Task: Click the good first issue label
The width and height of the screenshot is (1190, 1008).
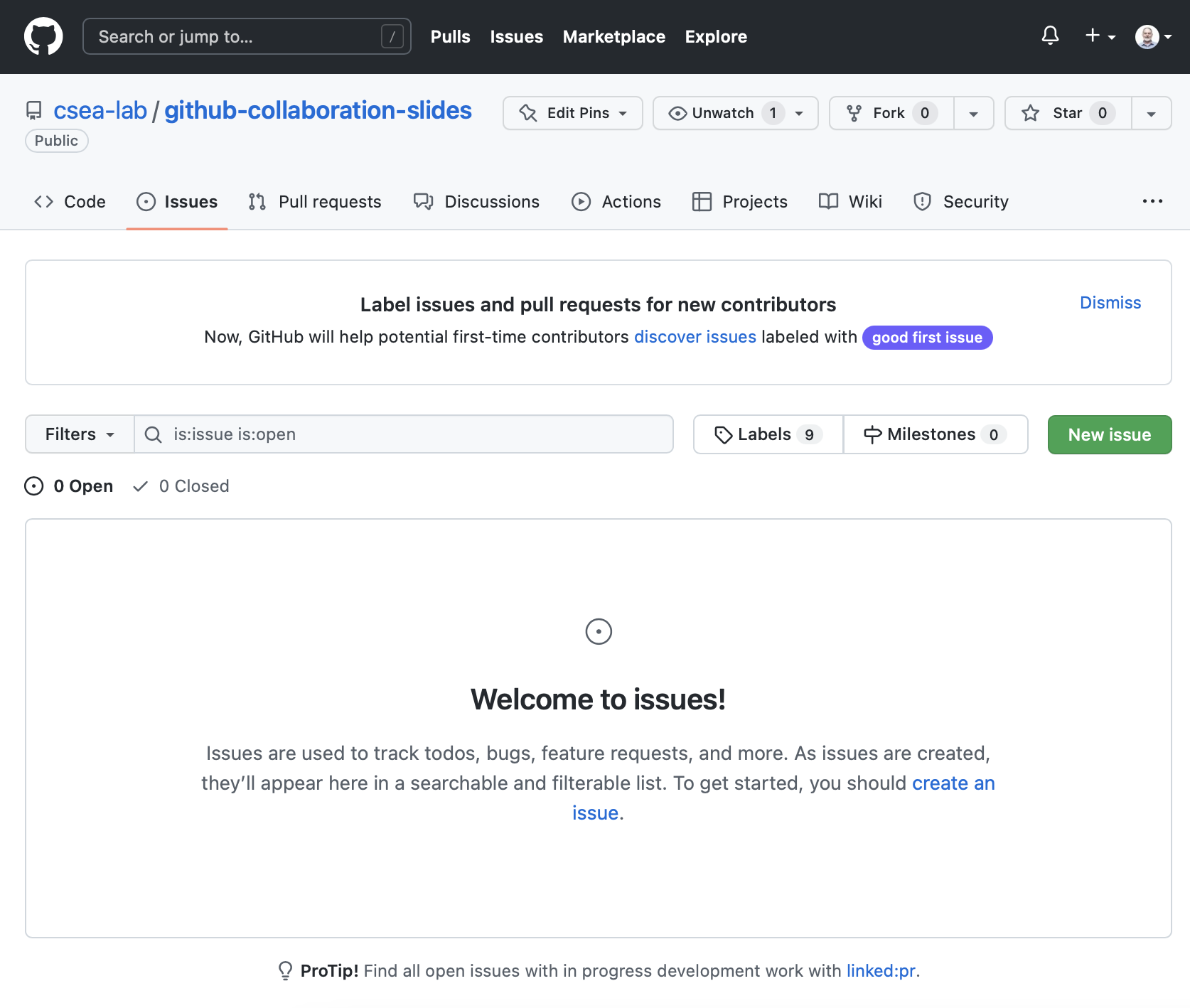Action: pyautogui.click(x=927, y=338)
